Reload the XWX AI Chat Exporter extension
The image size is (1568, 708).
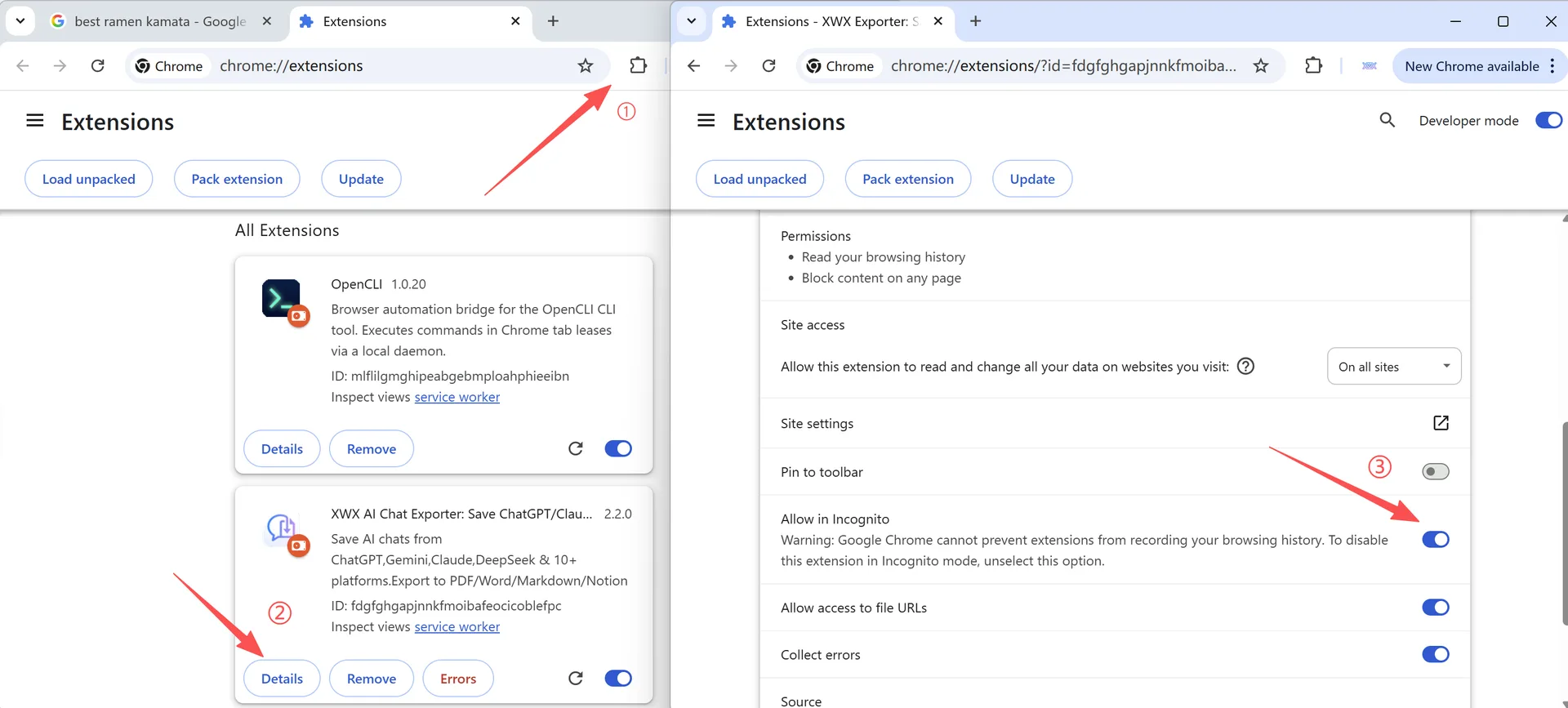576,679
